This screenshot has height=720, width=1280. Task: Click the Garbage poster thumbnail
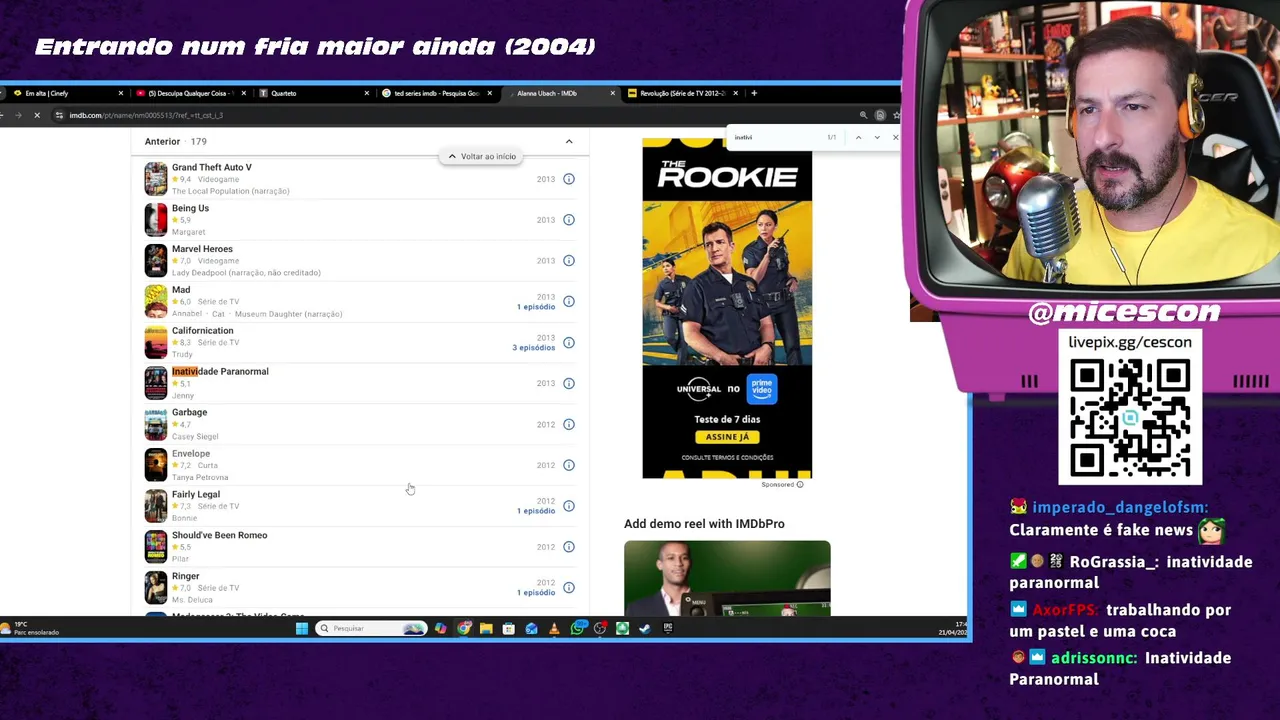tap(156, 424)
